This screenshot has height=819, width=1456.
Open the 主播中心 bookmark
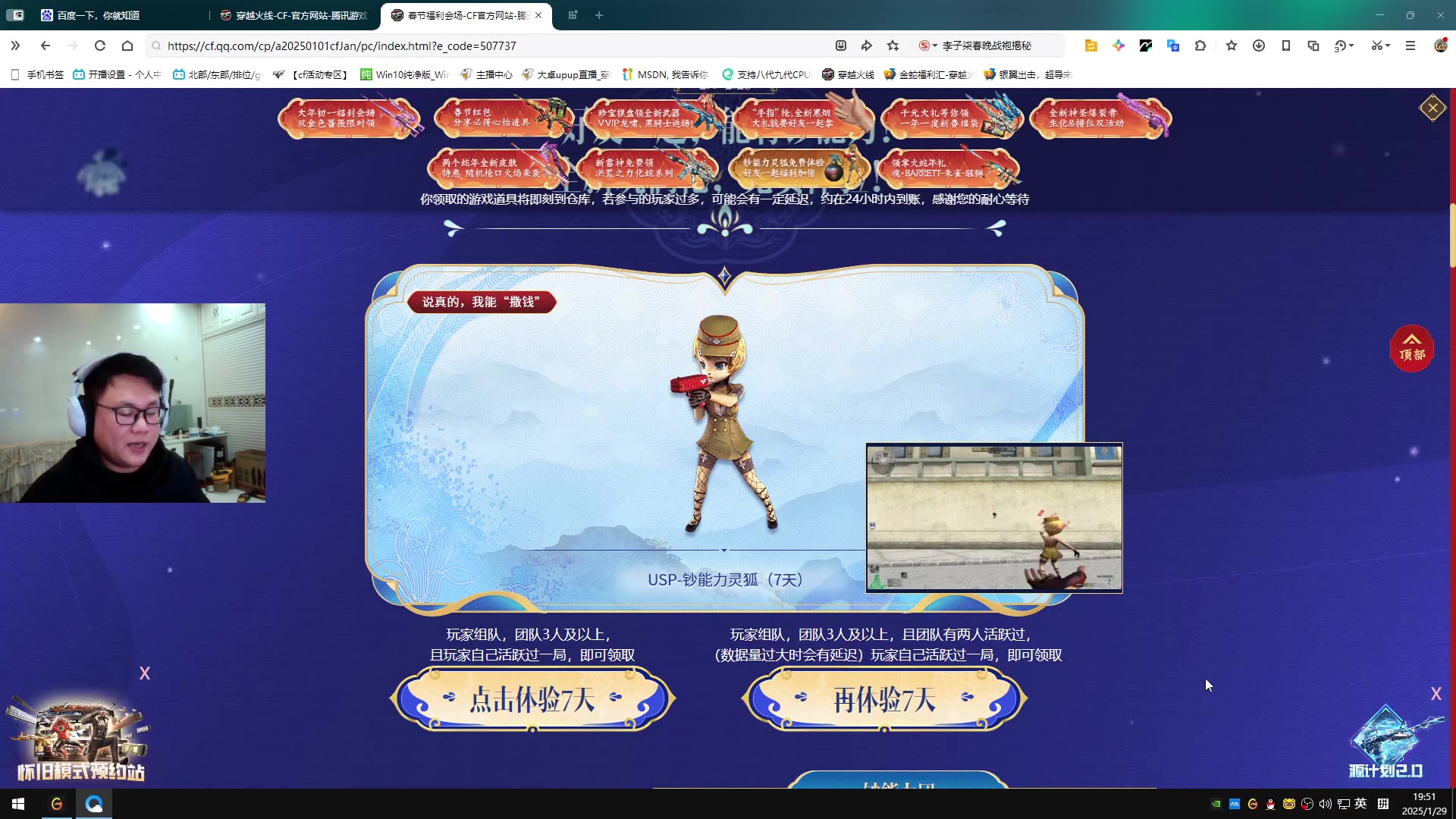coord(486,74)
